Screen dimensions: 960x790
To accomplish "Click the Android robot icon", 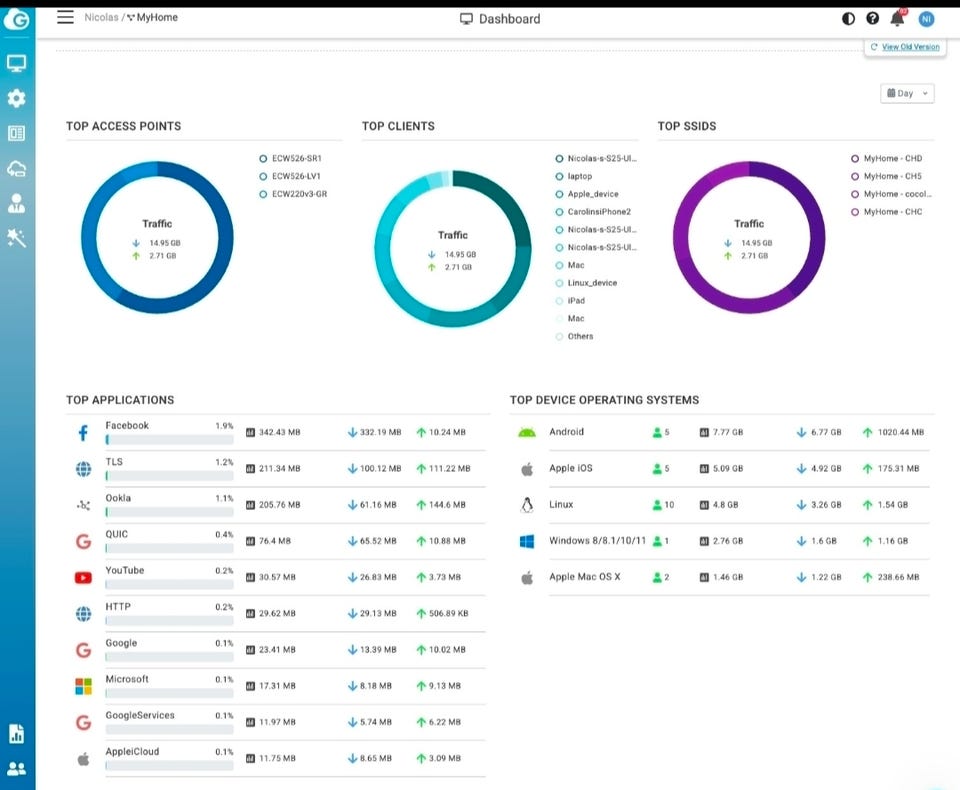I will pos(527,432).
